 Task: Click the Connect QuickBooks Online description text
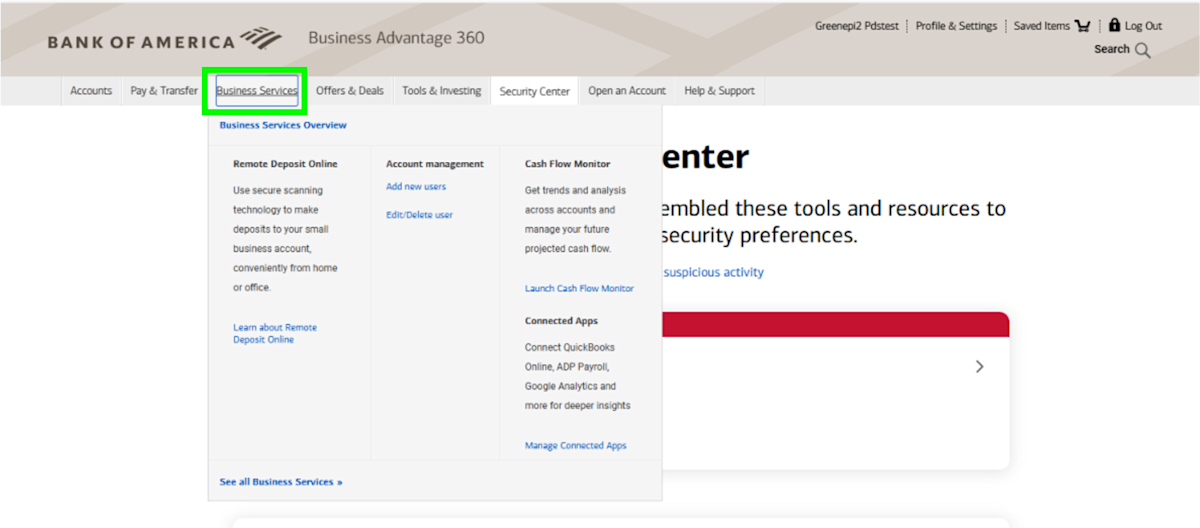click(578, 376)
